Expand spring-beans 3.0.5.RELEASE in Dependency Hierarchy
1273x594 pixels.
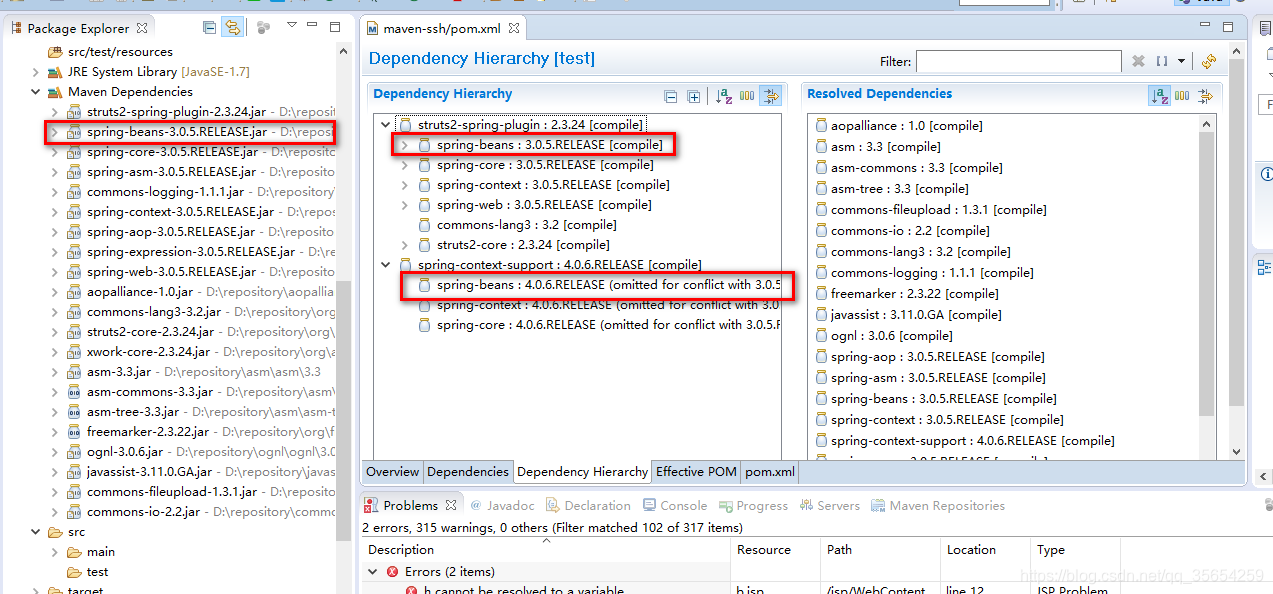pos(404,145)
